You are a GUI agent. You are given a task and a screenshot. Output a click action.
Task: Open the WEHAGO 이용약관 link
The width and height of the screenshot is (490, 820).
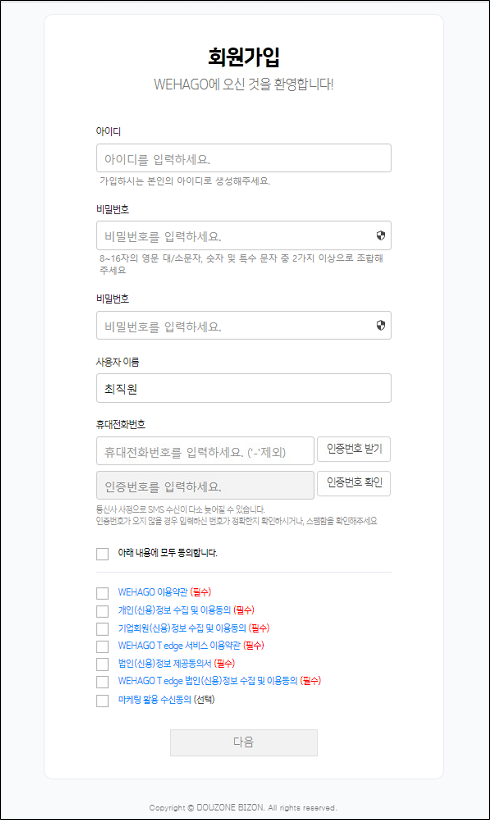point(152,592)
